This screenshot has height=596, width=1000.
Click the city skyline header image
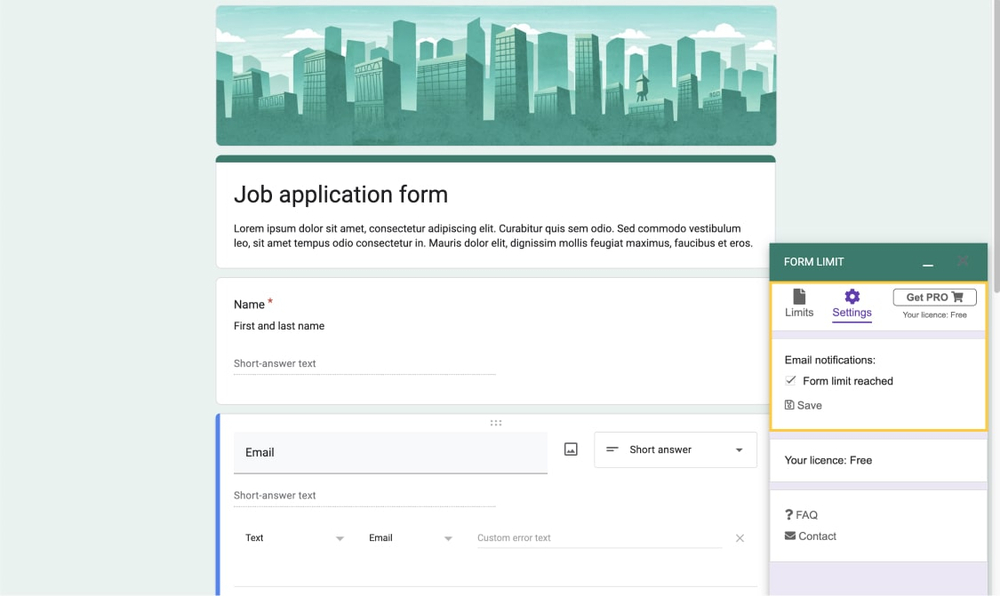click(496, 76)
